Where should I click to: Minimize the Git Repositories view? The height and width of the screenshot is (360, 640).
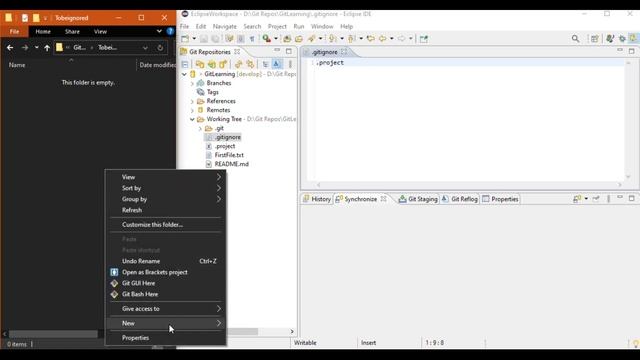[x=277, y=51]
